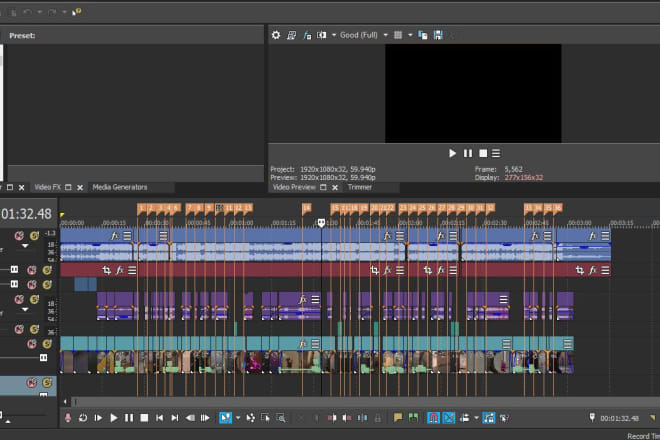Insert a region with the green icon
The width and height of the screenshot is (660, 440).
click(x=413, y=418)
